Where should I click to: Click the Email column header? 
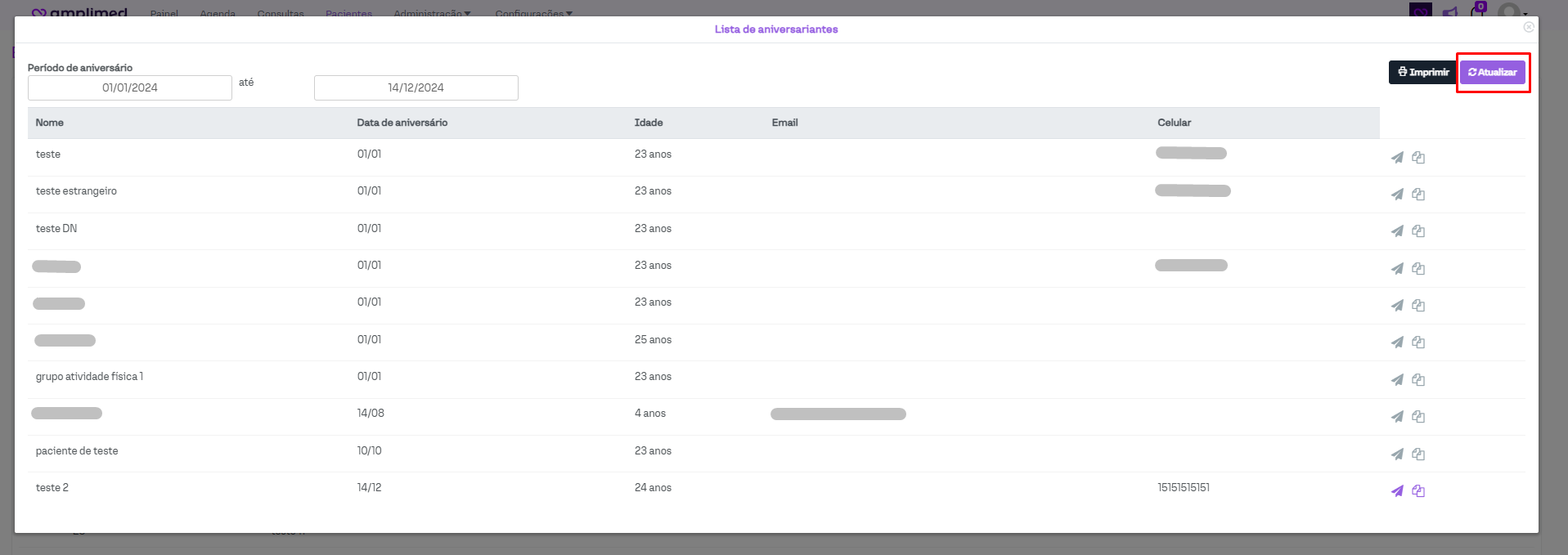tap(784, 123)
